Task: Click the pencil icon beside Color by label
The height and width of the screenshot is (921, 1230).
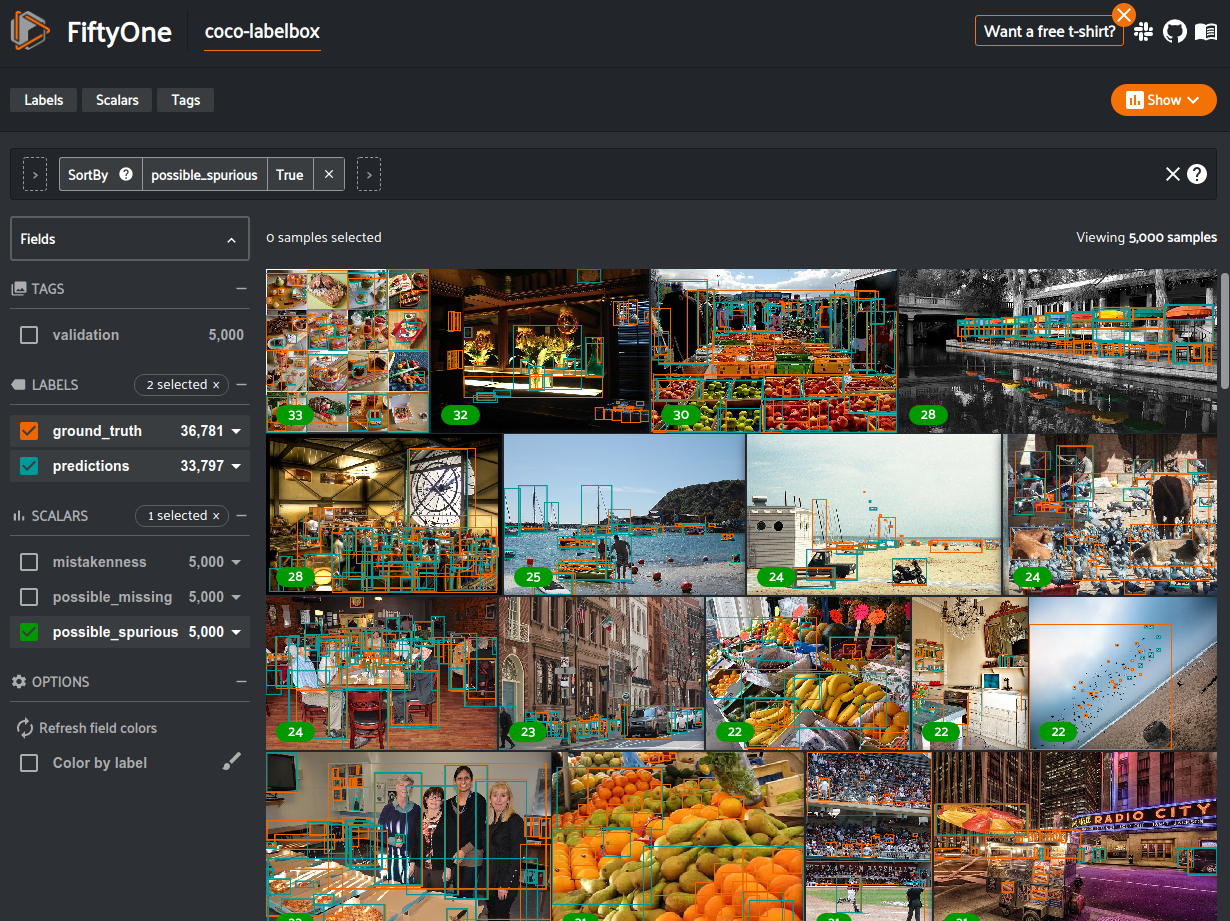Action: (231, 762)
